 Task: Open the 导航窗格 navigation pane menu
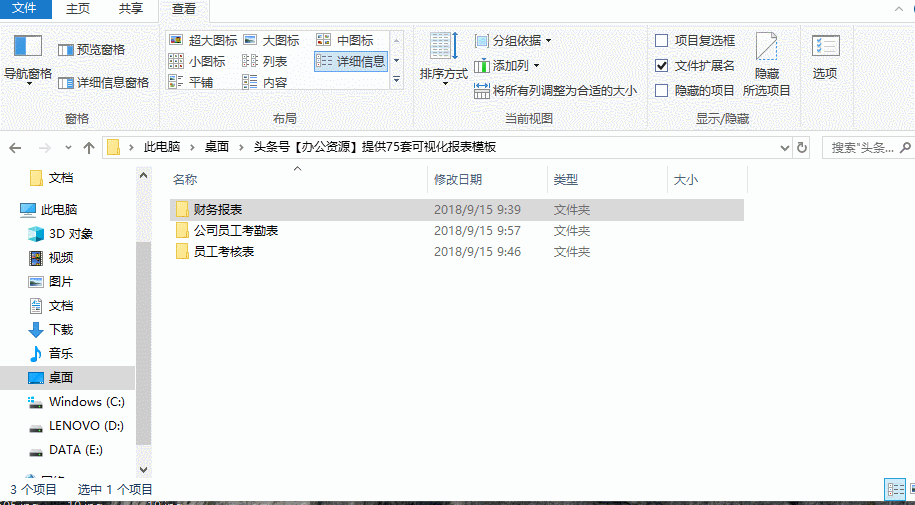click(28, 60)
